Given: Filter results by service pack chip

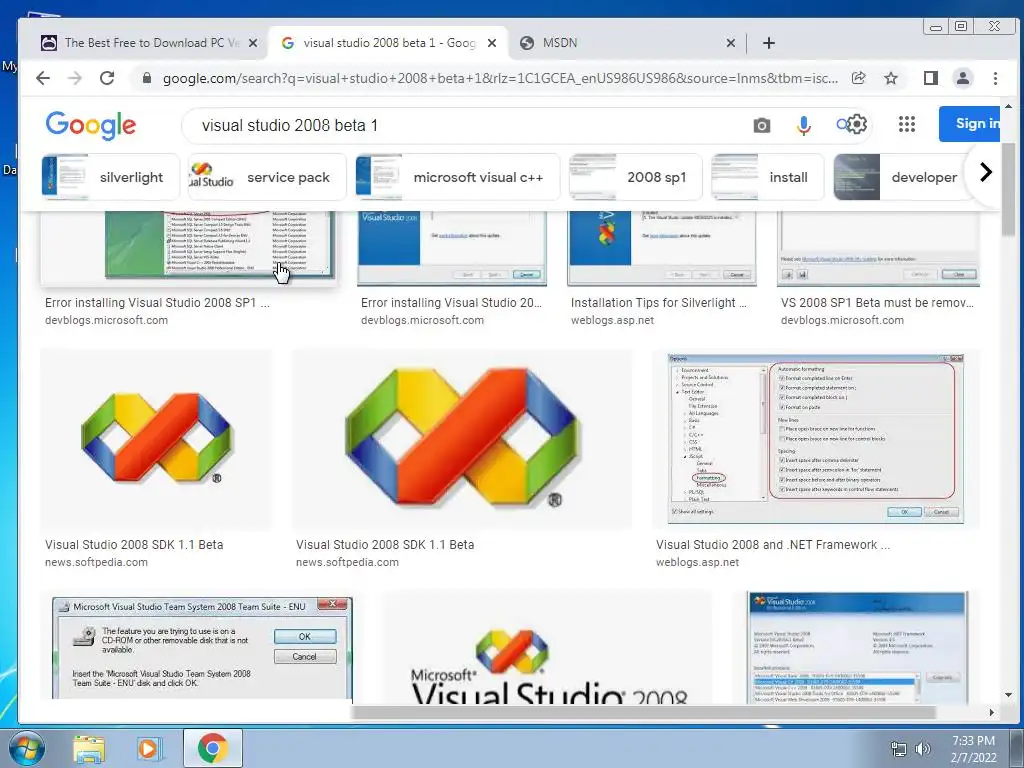Looking at the screenshot, I should click(x=267, y=177).
